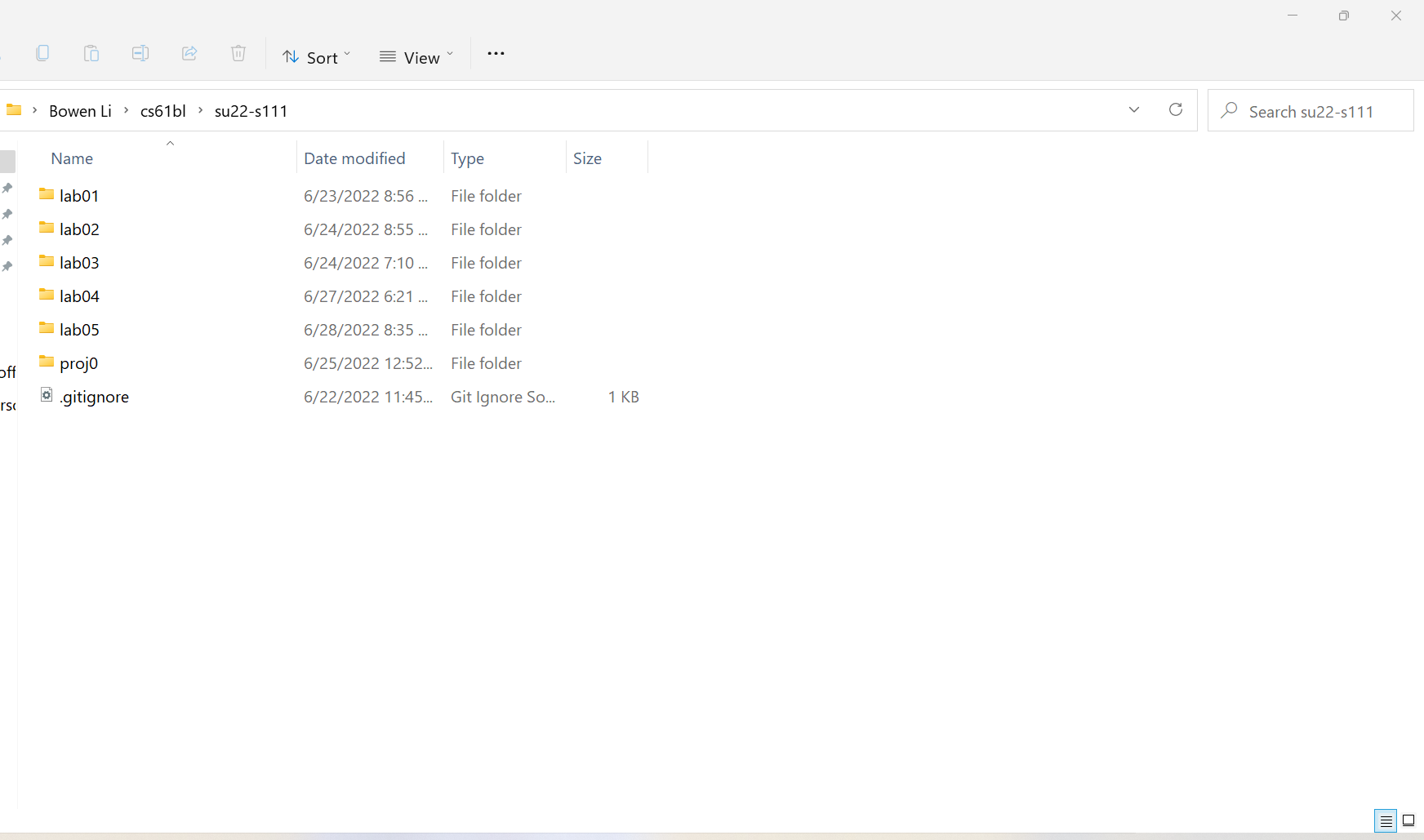Click the Share icon in toolbar
The width and height of the screenshot is (1424, 840).
coord(189,54)
